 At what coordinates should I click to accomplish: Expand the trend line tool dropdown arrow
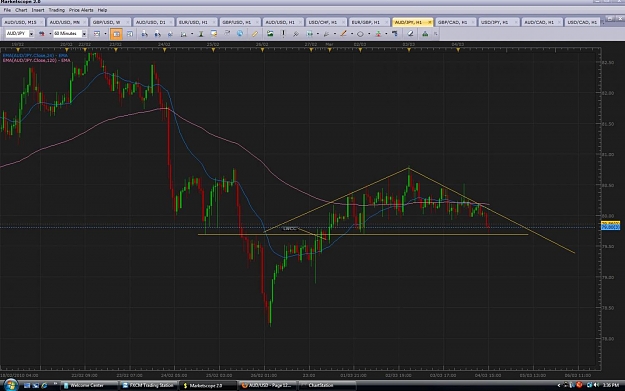point(352,33)
